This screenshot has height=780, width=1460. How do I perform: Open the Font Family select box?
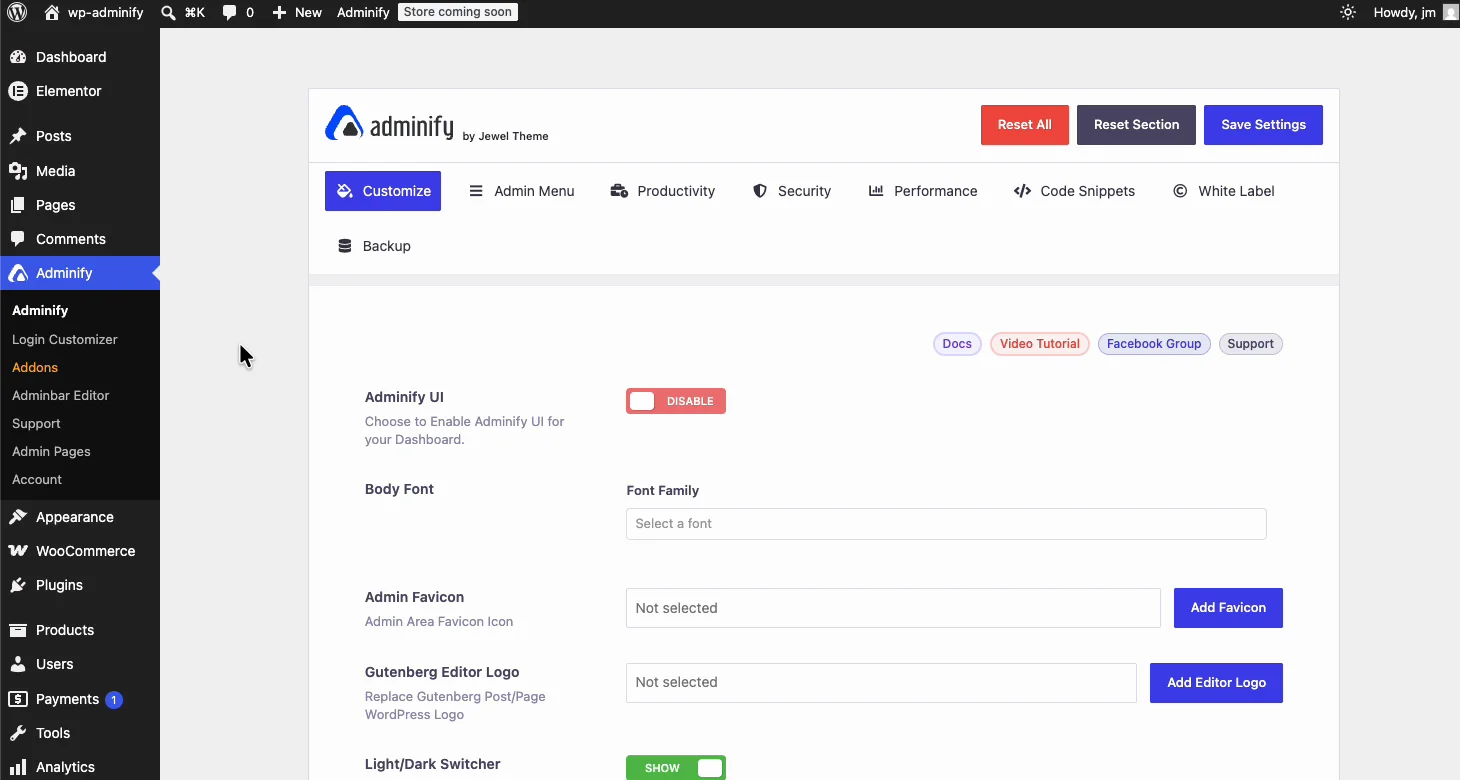tap(946, 524)
